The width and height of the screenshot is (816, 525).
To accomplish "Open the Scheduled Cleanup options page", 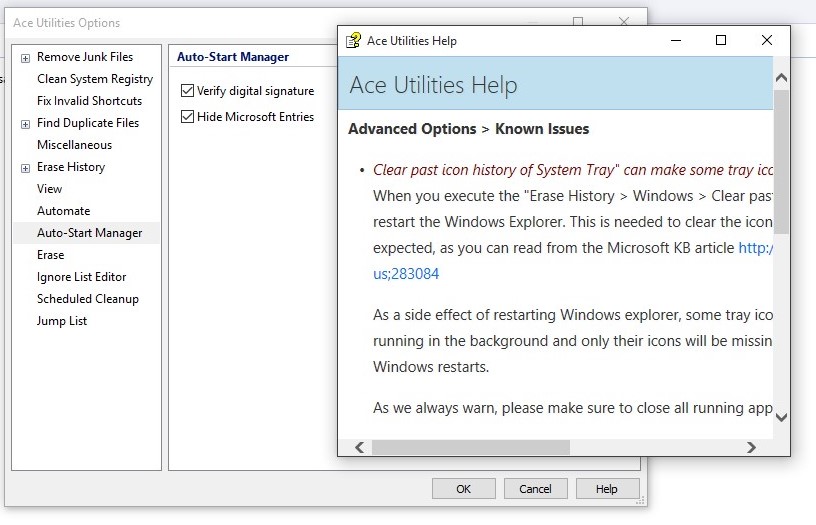I will pyautogui.click(x=88, y=299).
